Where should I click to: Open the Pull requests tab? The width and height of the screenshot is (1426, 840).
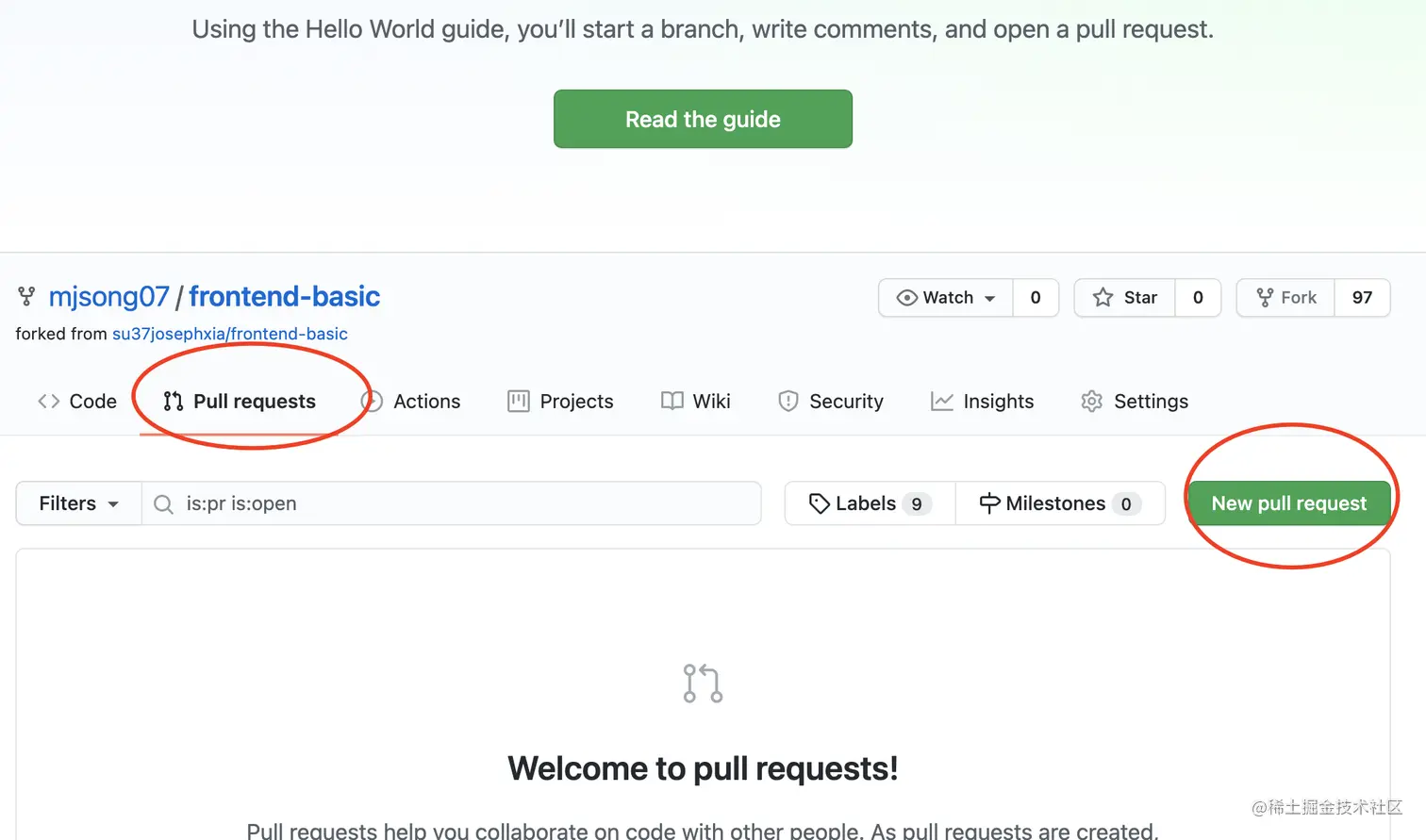pyautogui.click(x=240, y=402)
